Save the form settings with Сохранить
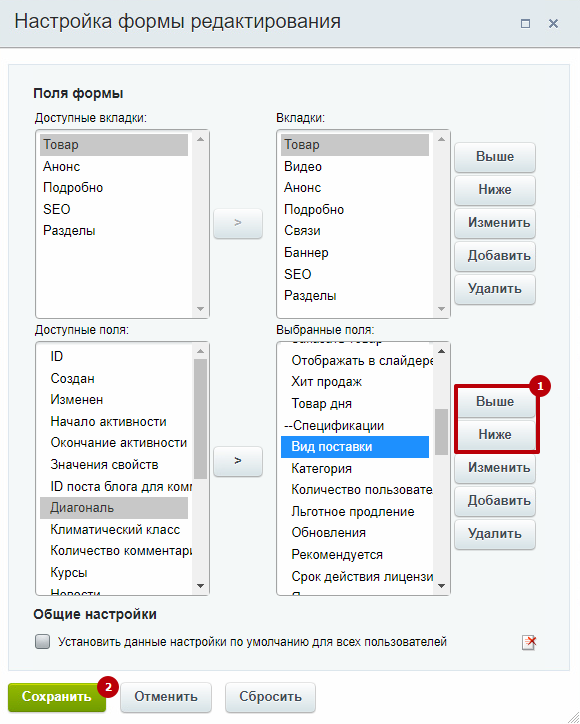 click(x=57, y=696)
